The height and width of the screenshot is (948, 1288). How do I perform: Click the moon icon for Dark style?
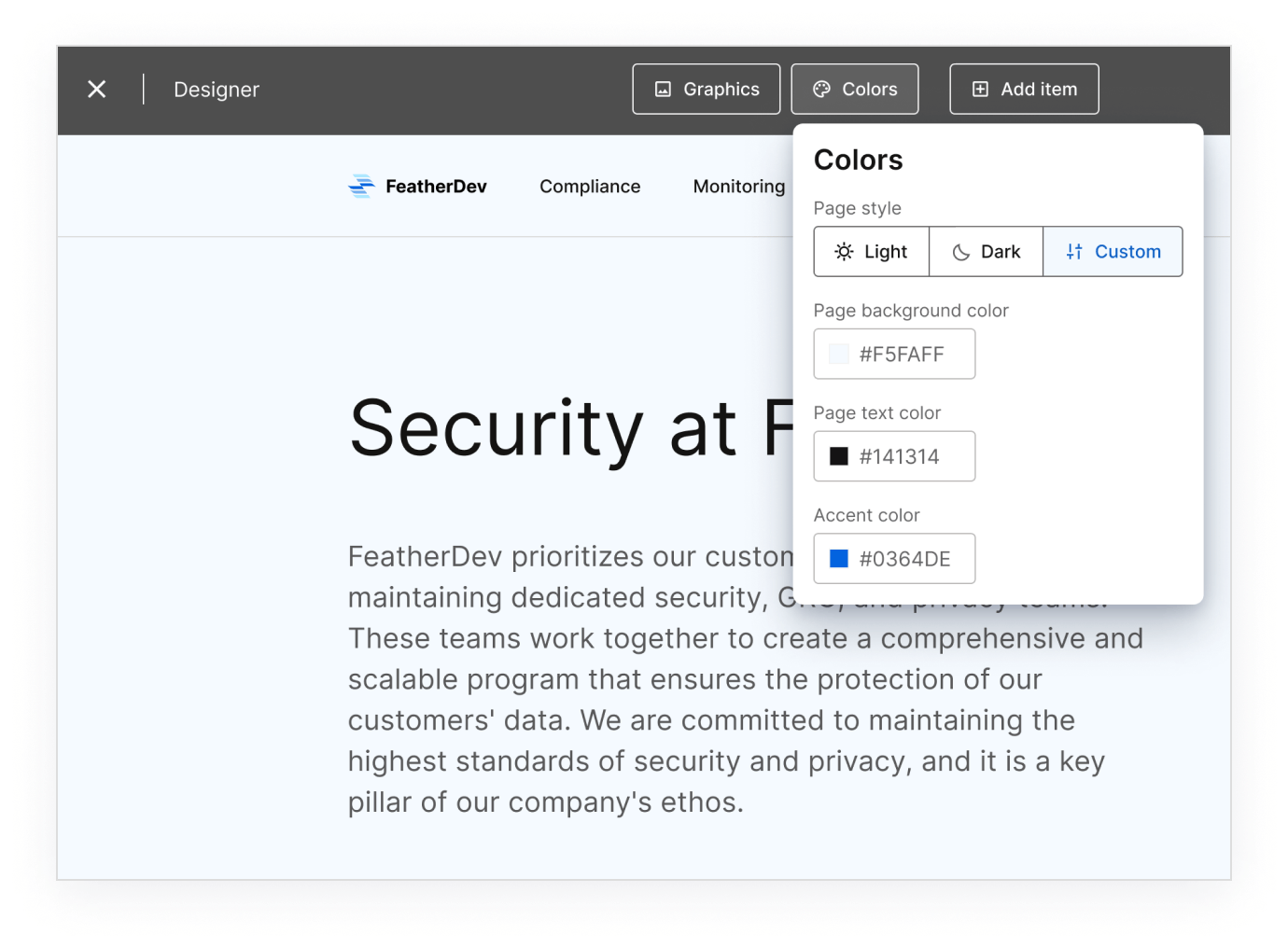pyautogui.click(x=960, y=252)
